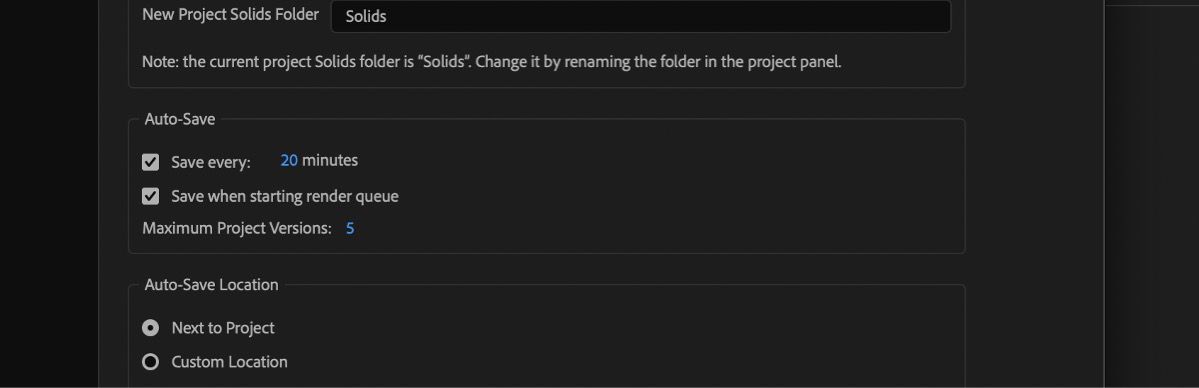The width and height of the screenshot is (1199, 388).
Task: Click the Maximum Project Versions label
Action: [237, 228]
